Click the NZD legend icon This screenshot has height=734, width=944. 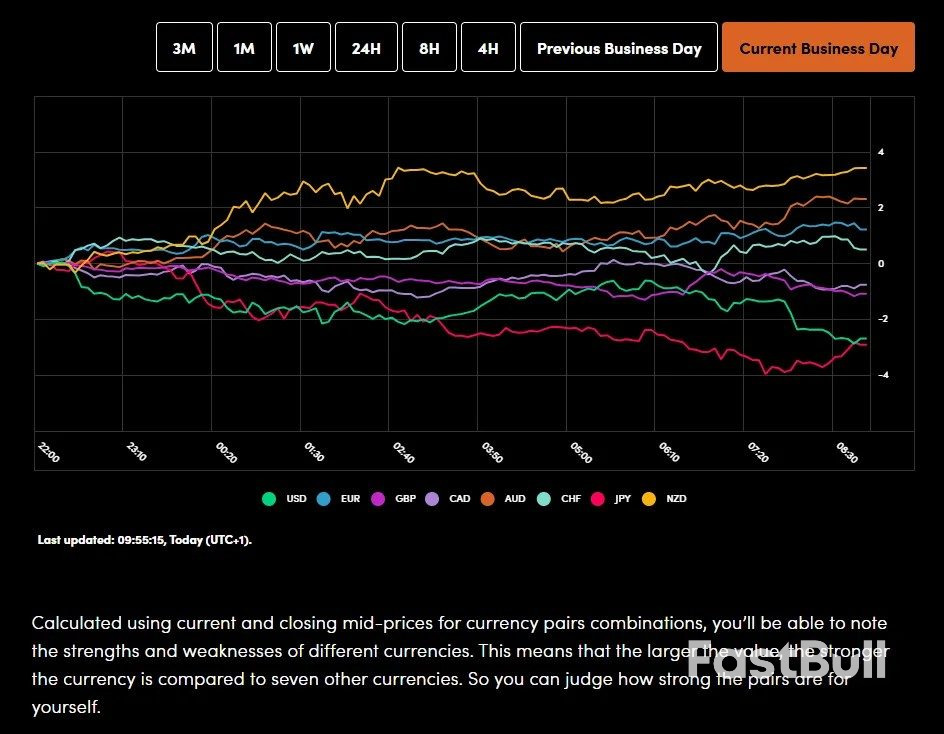pos(649,499)
